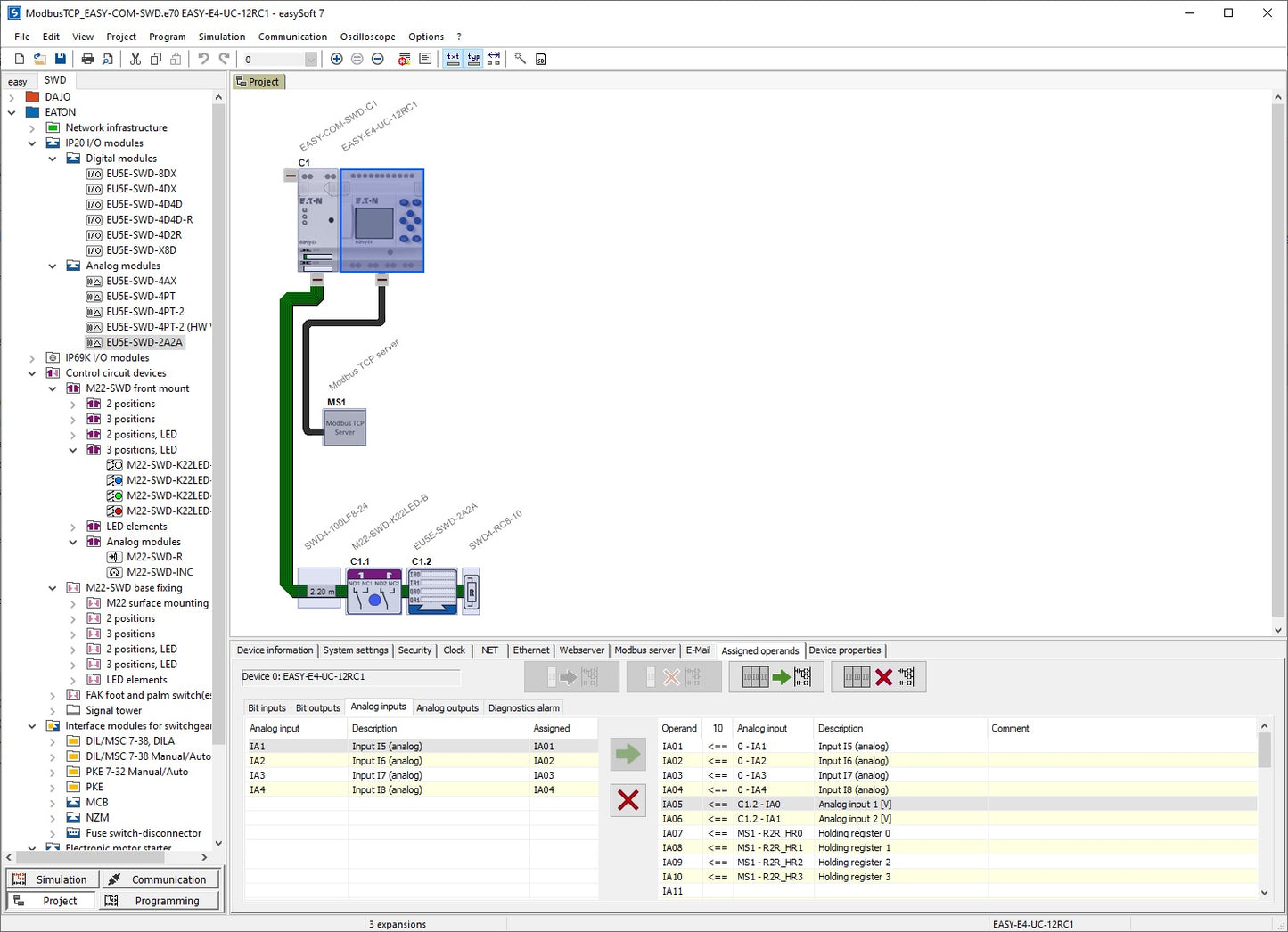Select the 'easy' catalog tab
Image resolution: width=1288 pixels, height=932 pixels.
18,81
